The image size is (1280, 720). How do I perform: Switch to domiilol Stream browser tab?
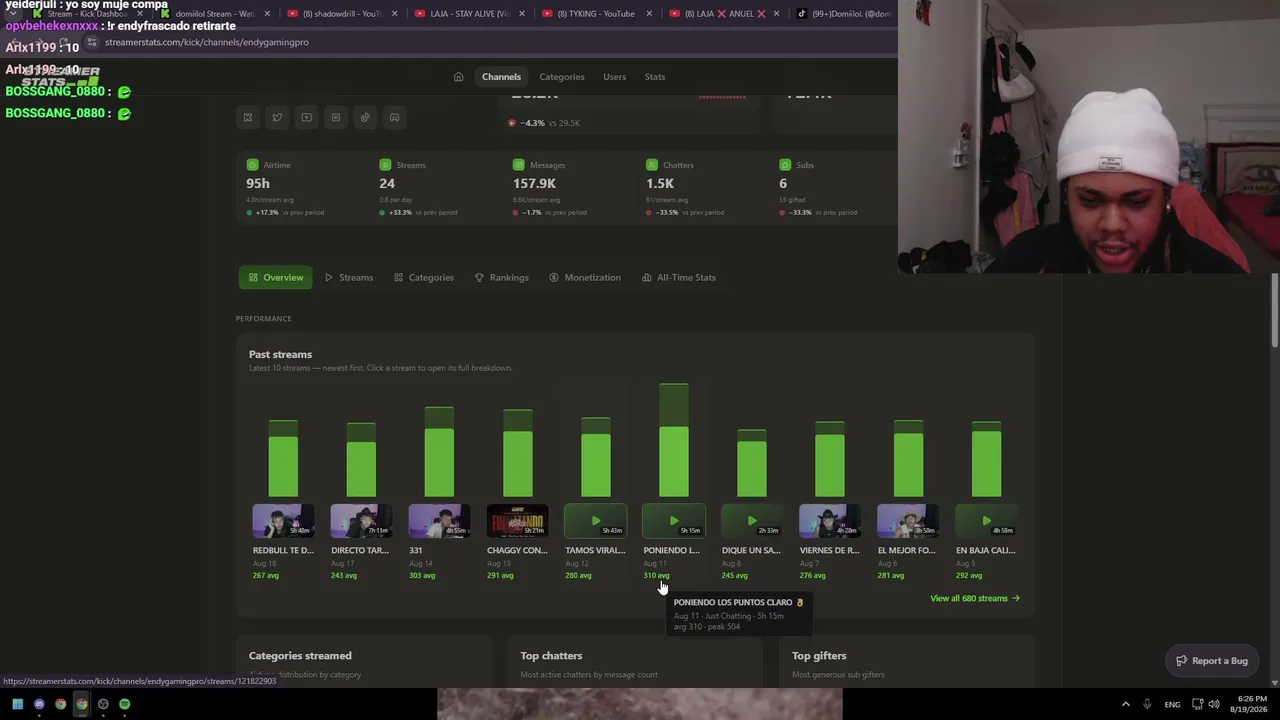[x=214, y=14]
